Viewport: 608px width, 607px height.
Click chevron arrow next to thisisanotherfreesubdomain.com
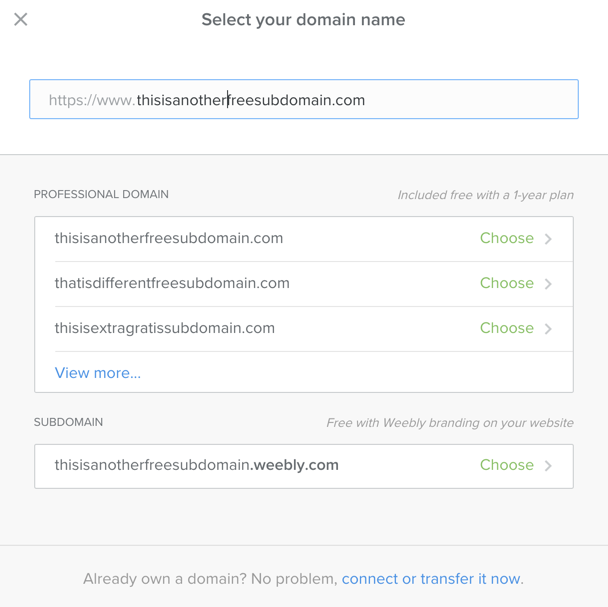pos(548,239)
